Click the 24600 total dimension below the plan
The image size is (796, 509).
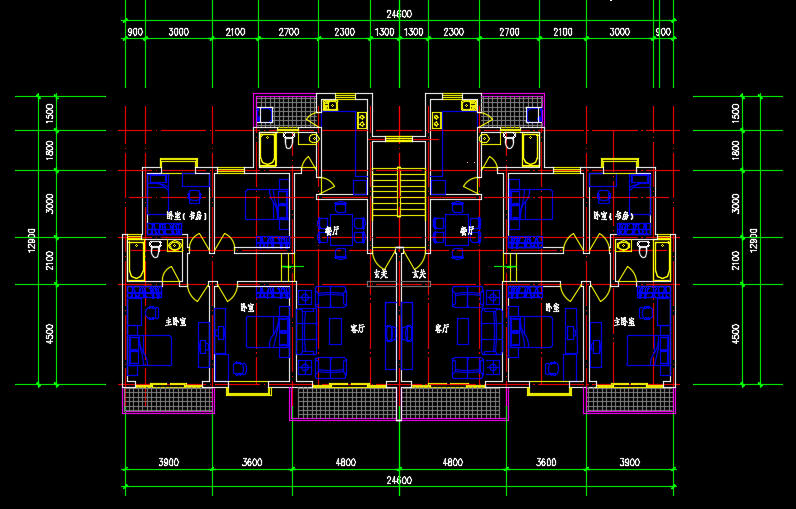399,480
